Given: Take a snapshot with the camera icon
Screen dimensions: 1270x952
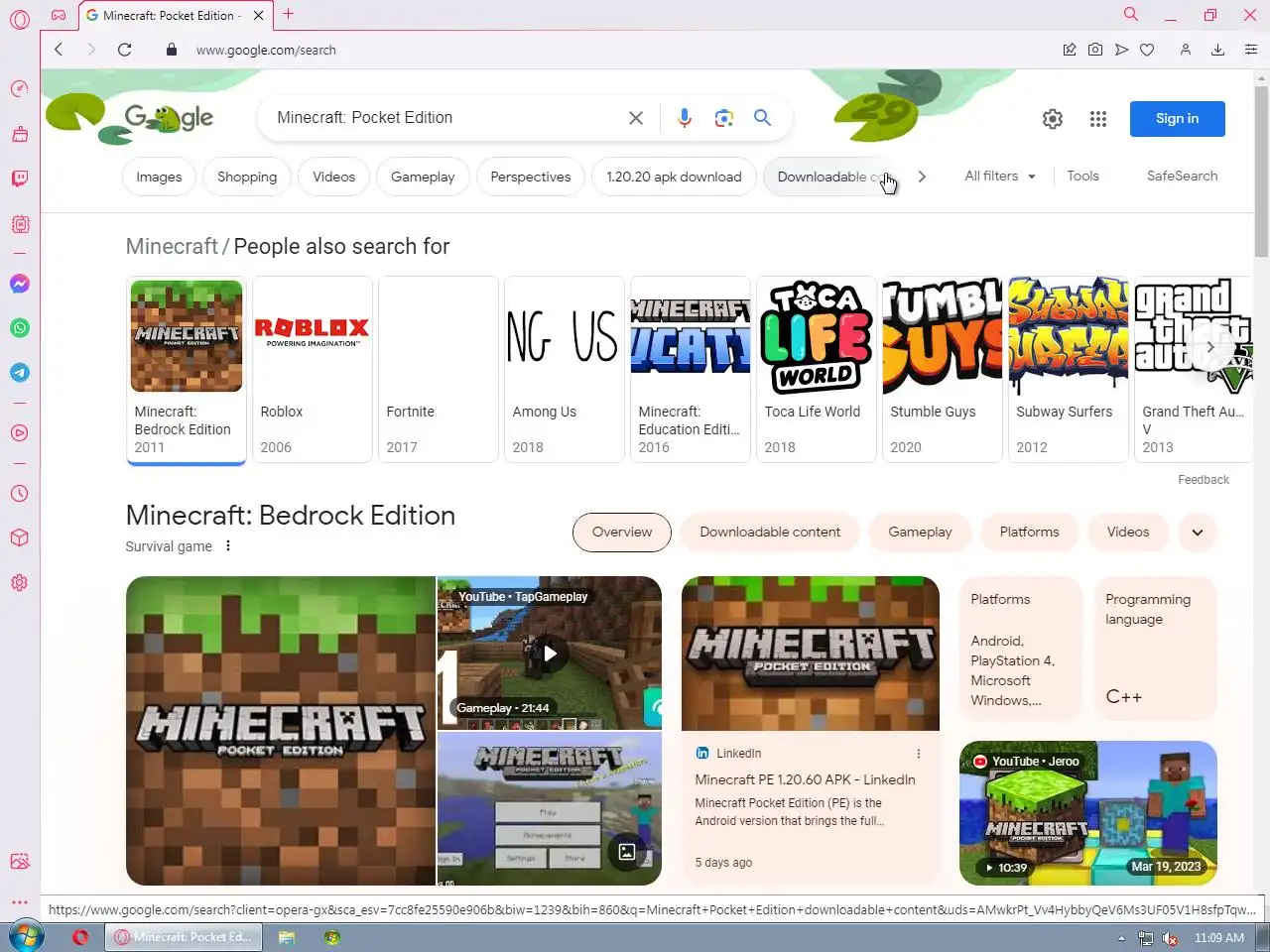Looking at the screenshot, I should (1095, 50).
